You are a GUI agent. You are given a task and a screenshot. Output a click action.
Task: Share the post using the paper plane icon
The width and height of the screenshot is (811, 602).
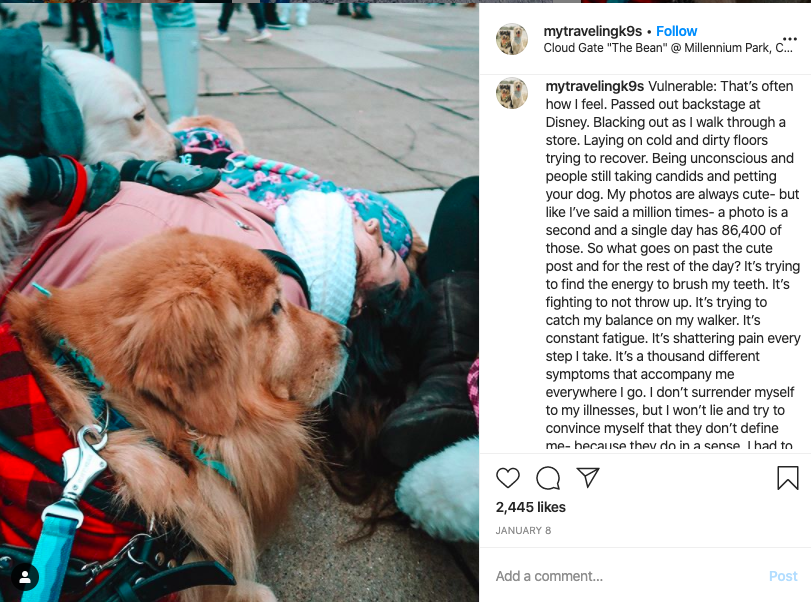tap(588, 477)
